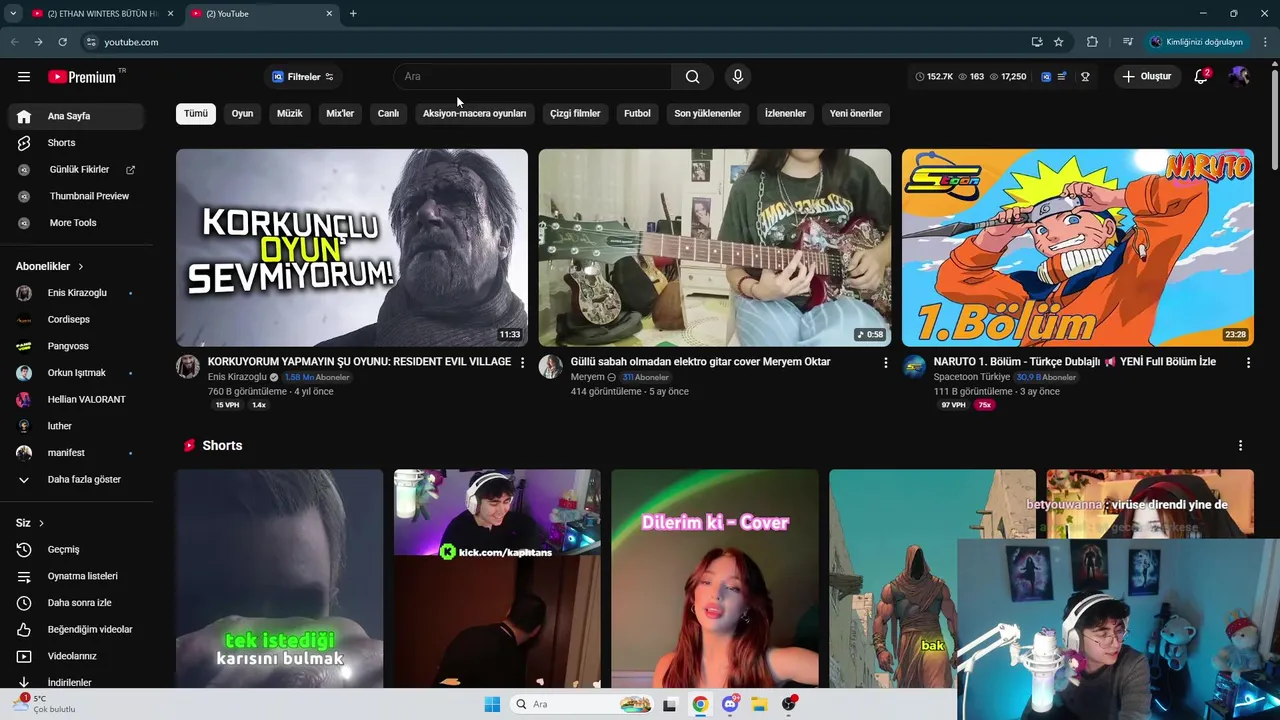Image resolution: width=1280 pixels, height=720 pixels.
Task: Select the Mix'ler filter chip
Action: pyautogui.click(x=340, y=113)
